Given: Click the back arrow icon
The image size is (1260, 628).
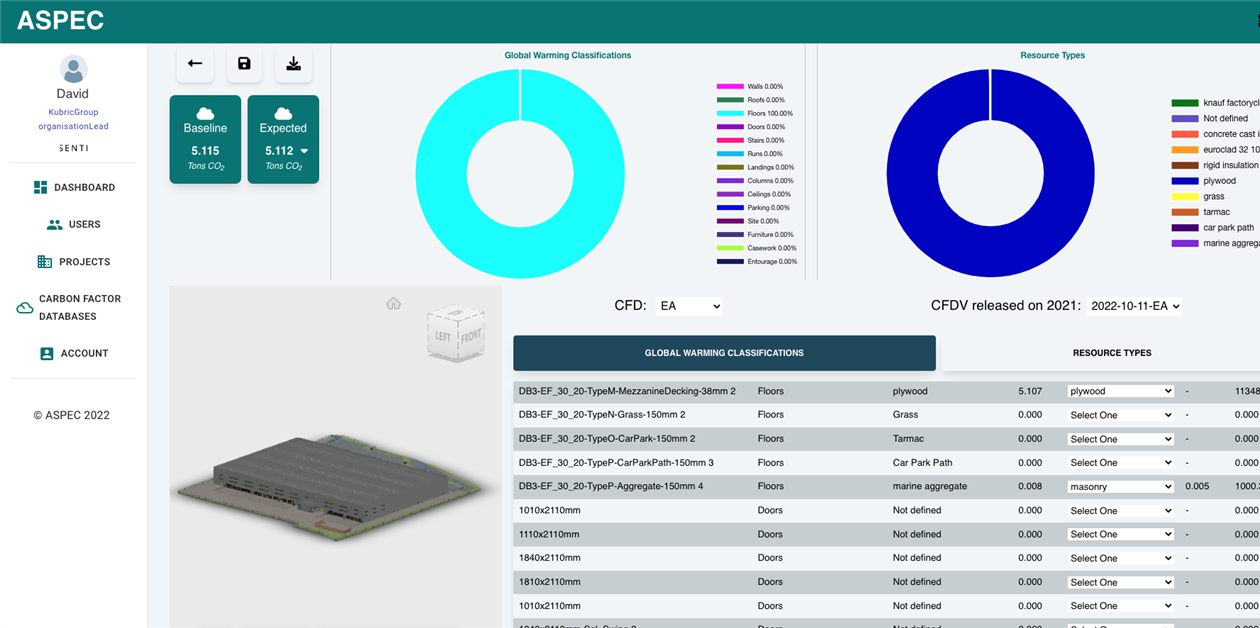Looking at the screenshot, I should pyautogui.click(x=194, y=63).
